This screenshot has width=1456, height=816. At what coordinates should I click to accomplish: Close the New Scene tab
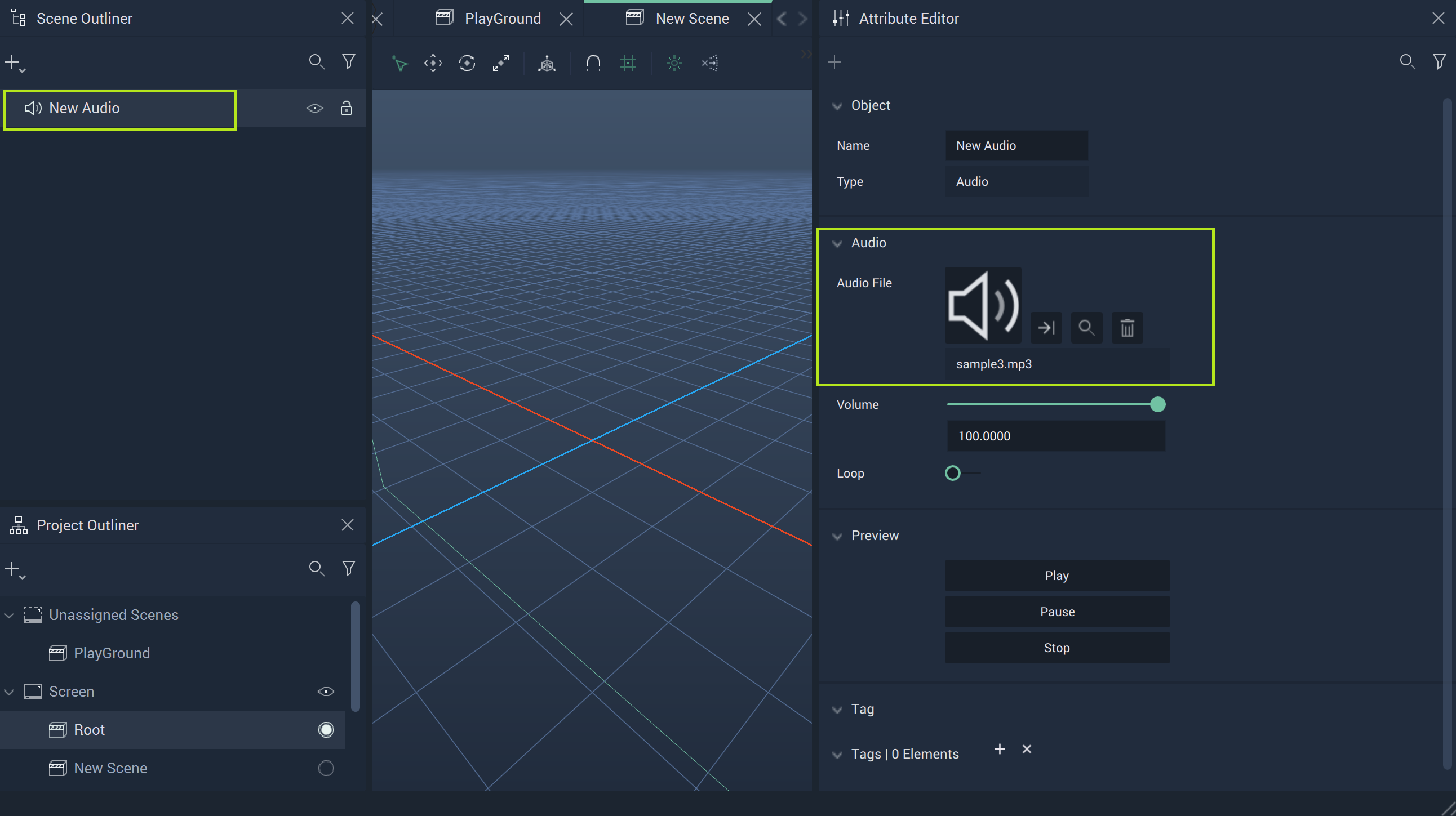[x=754, y=19]
